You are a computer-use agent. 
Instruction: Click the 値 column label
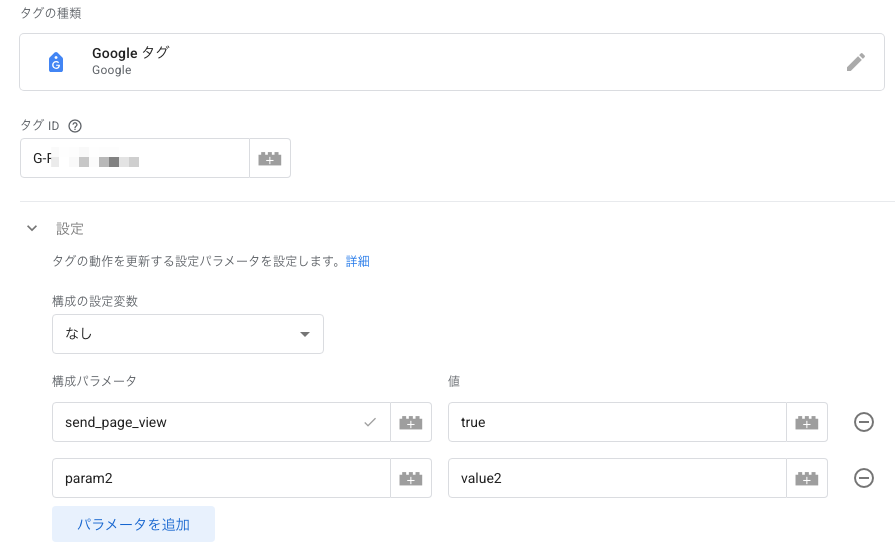[x=454, y=381]
